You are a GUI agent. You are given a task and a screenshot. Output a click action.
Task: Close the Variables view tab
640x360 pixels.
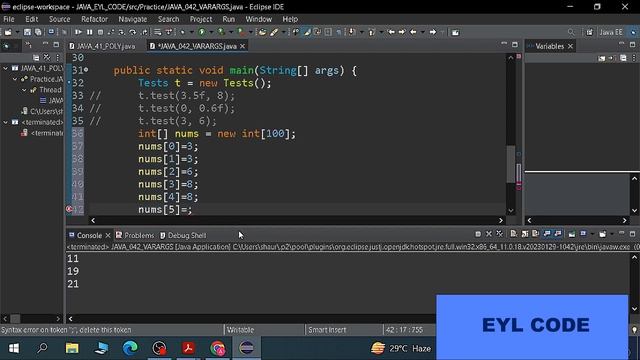pos(571,47)
